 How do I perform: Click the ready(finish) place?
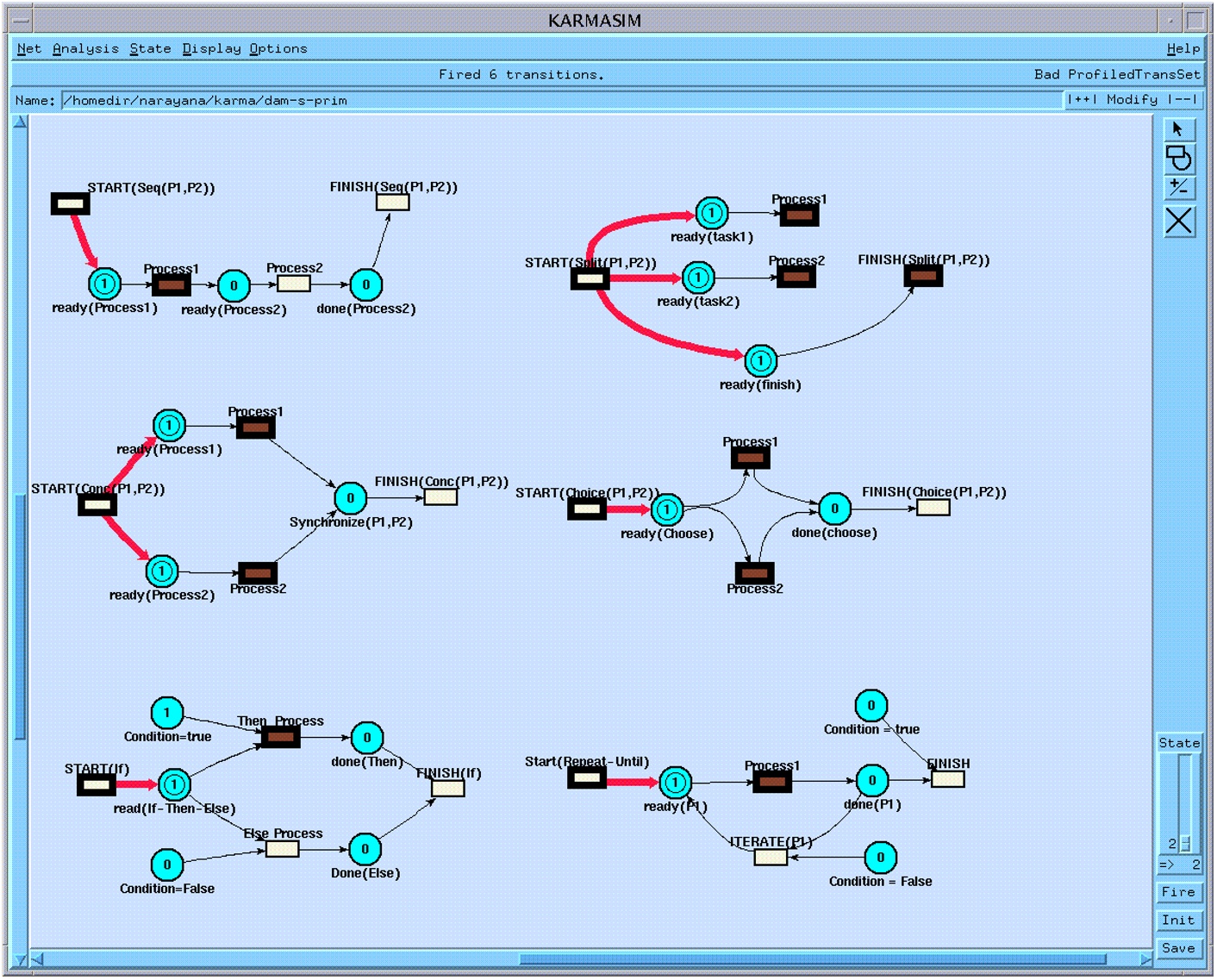tap(761, 361)
